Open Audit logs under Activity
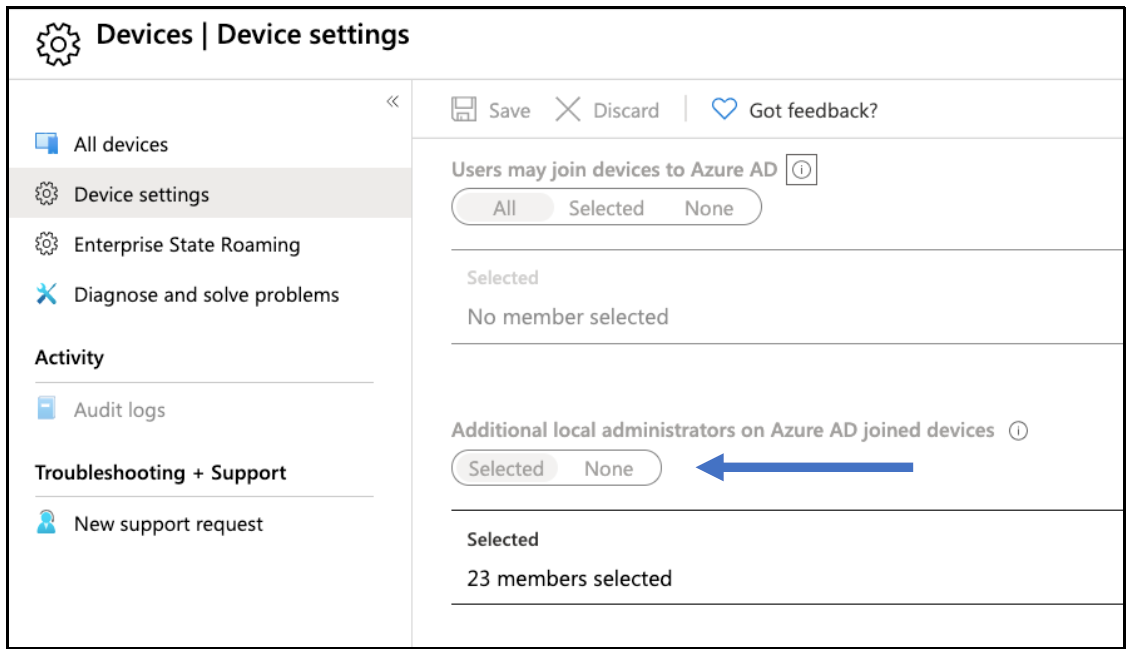This screenshot has height=658, width=1137. point(120,410)
